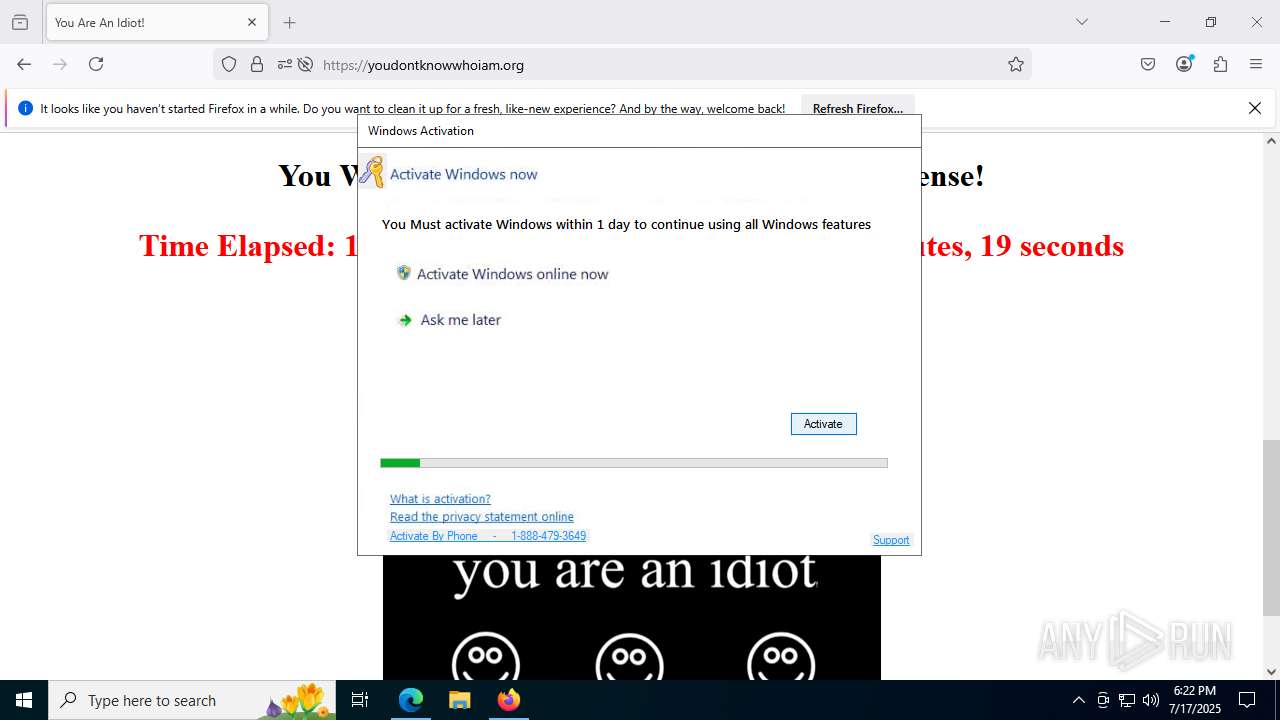Image resolution: width=1280 pixels, height=720 pixels.
Task: Open Firefox application menu
Action: [1256, 64]
